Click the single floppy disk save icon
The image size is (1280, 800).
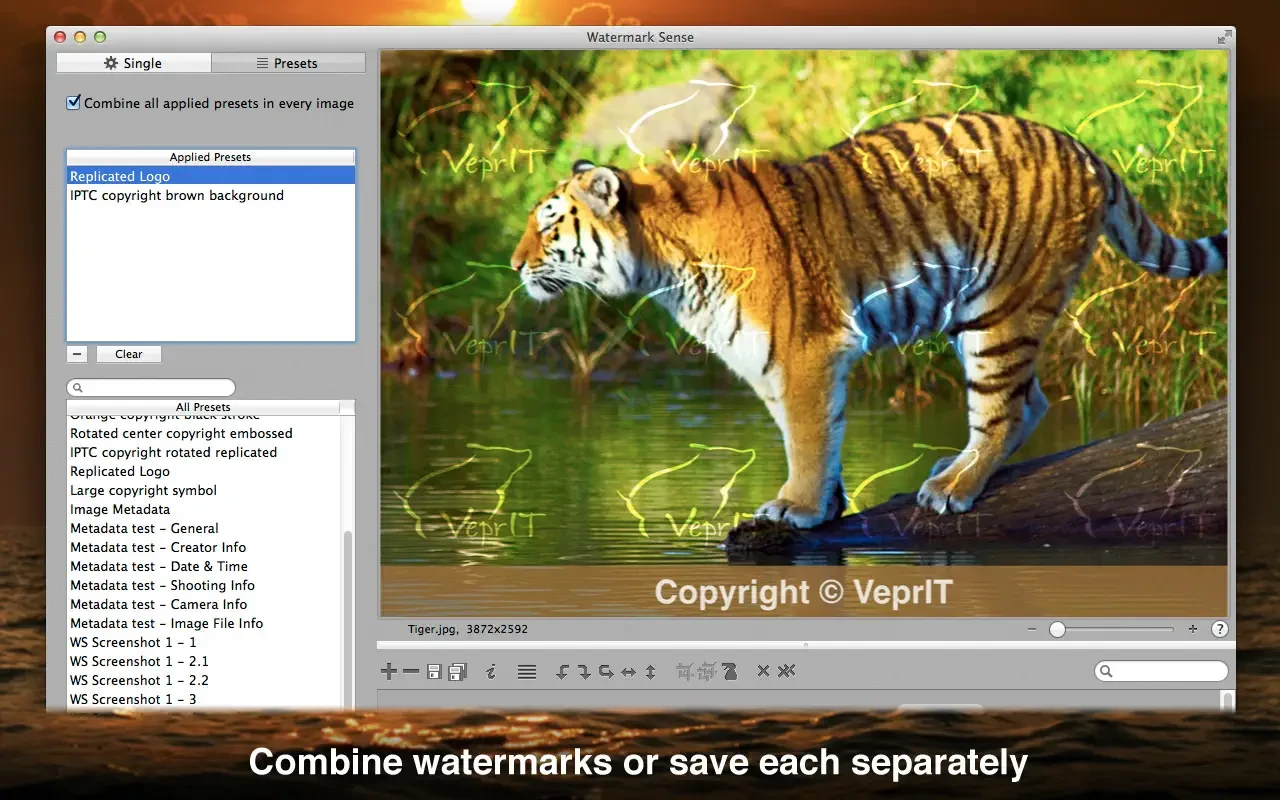coord(434,672)
